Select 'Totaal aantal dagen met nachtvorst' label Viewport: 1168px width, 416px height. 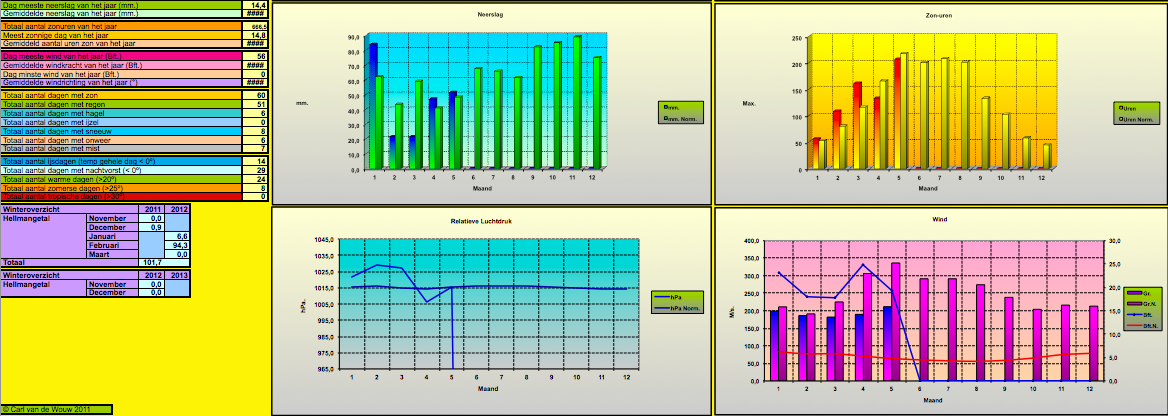coord(121,171)
